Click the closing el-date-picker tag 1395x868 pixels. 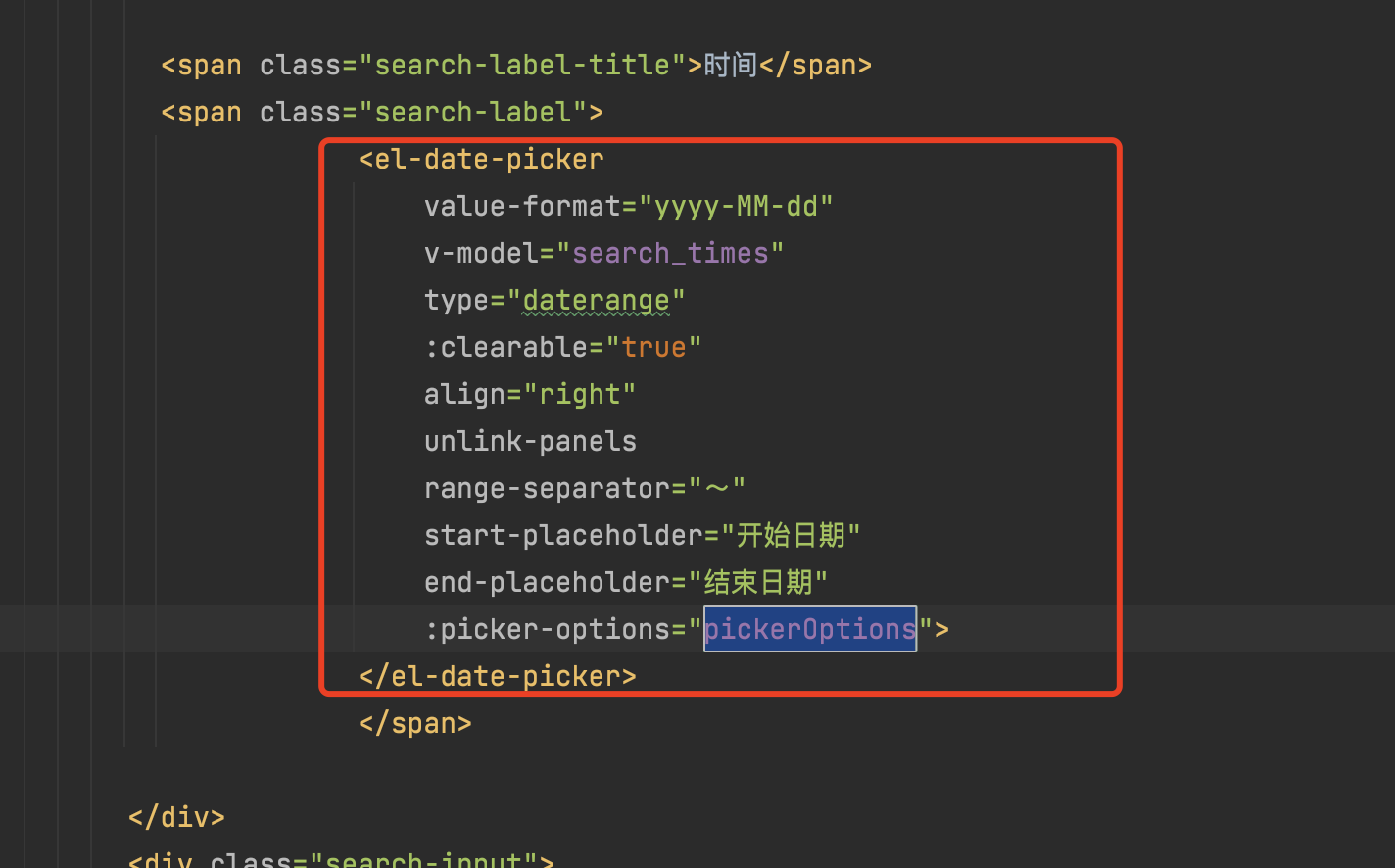497,676
